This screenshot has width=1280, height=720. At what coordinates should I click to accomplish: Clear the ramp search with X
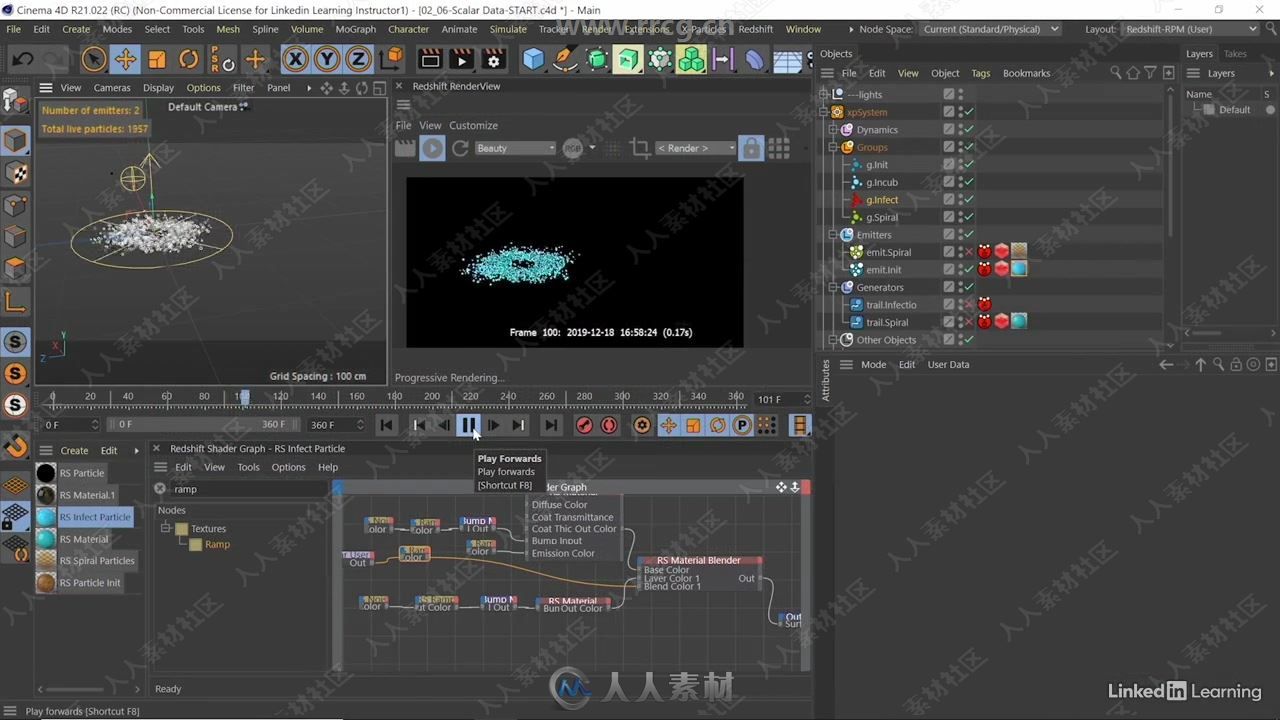pyautogui.click(x=159, y=489)
